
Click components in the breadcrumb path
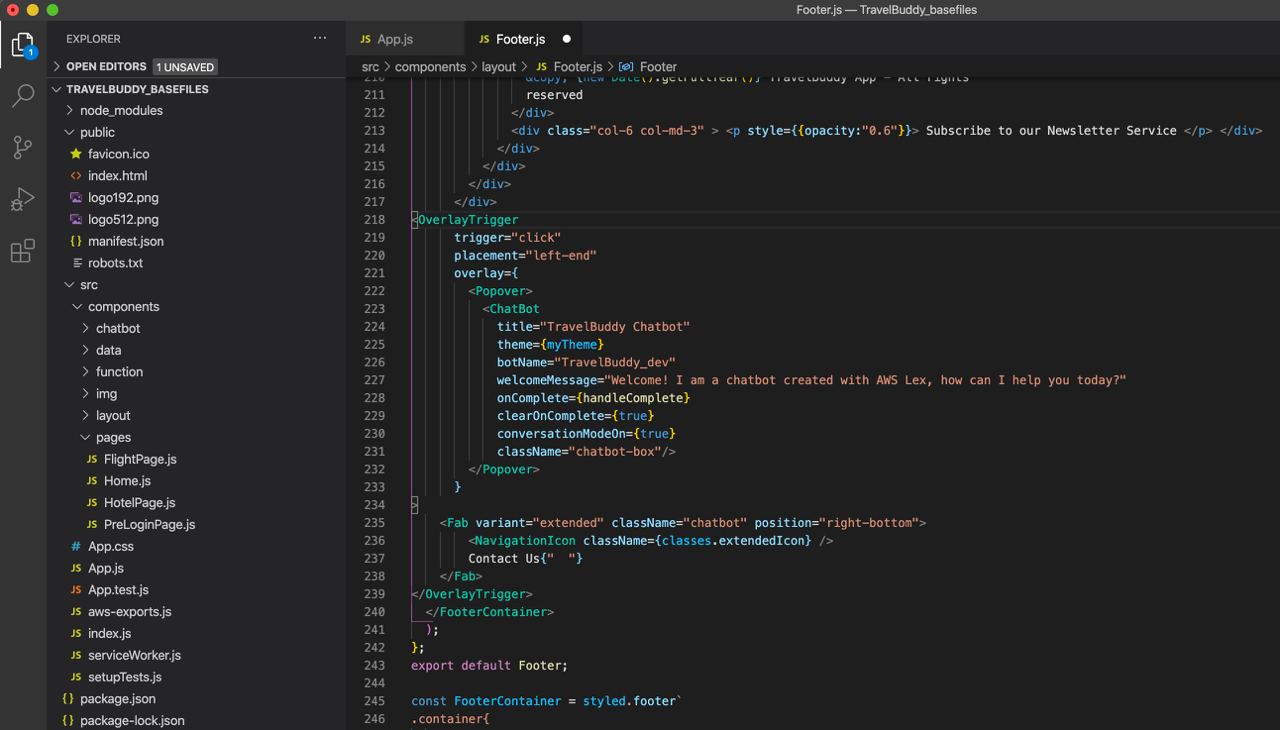pos(430,67)
